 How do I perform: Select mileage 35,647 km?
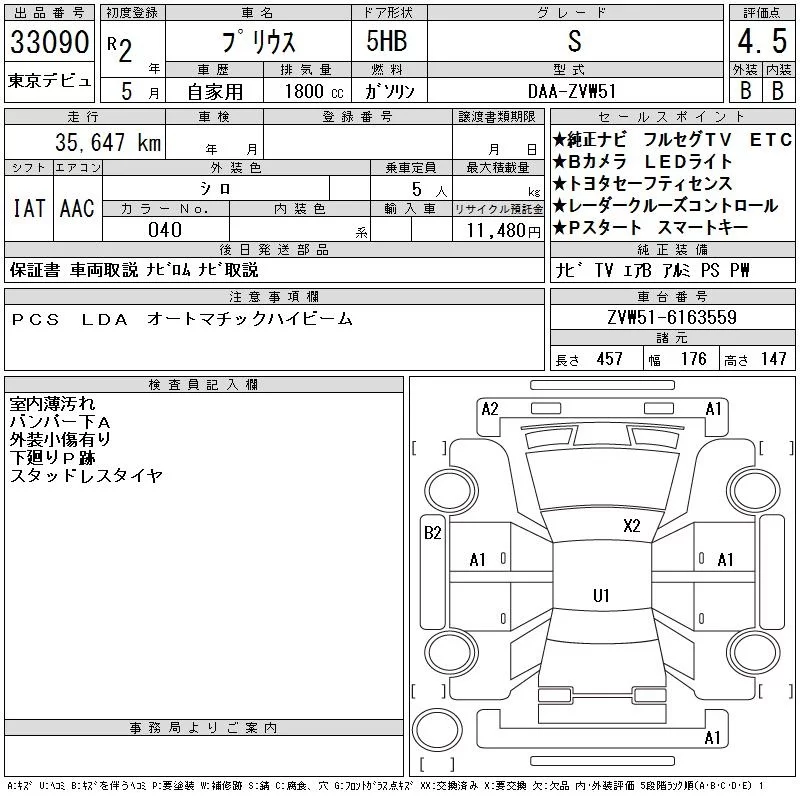[x=108, y=142]
